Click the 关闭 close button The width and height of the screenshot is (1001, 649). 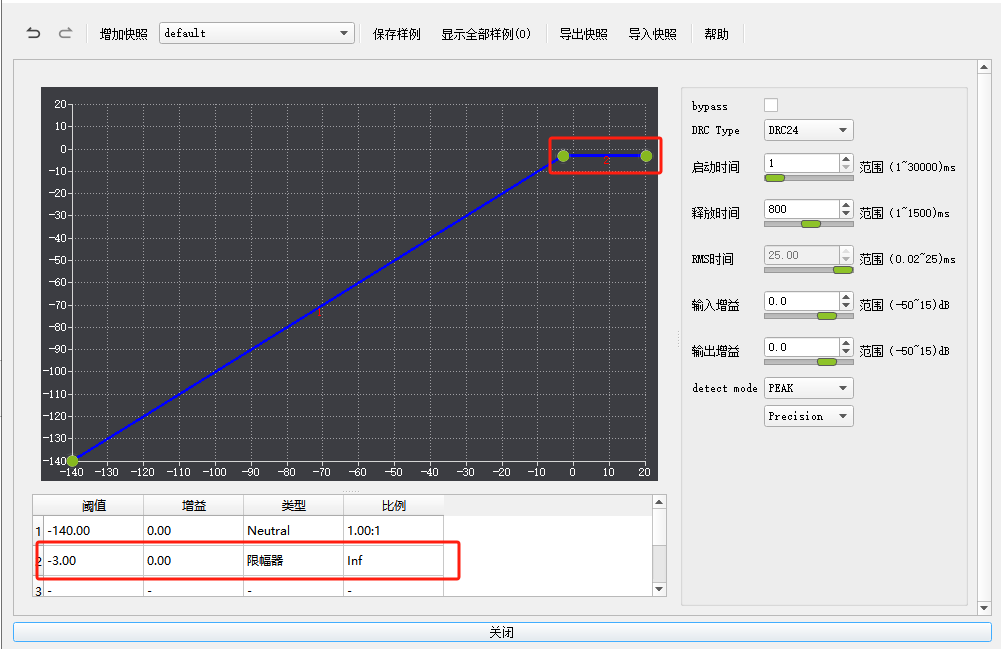[502, 632]
